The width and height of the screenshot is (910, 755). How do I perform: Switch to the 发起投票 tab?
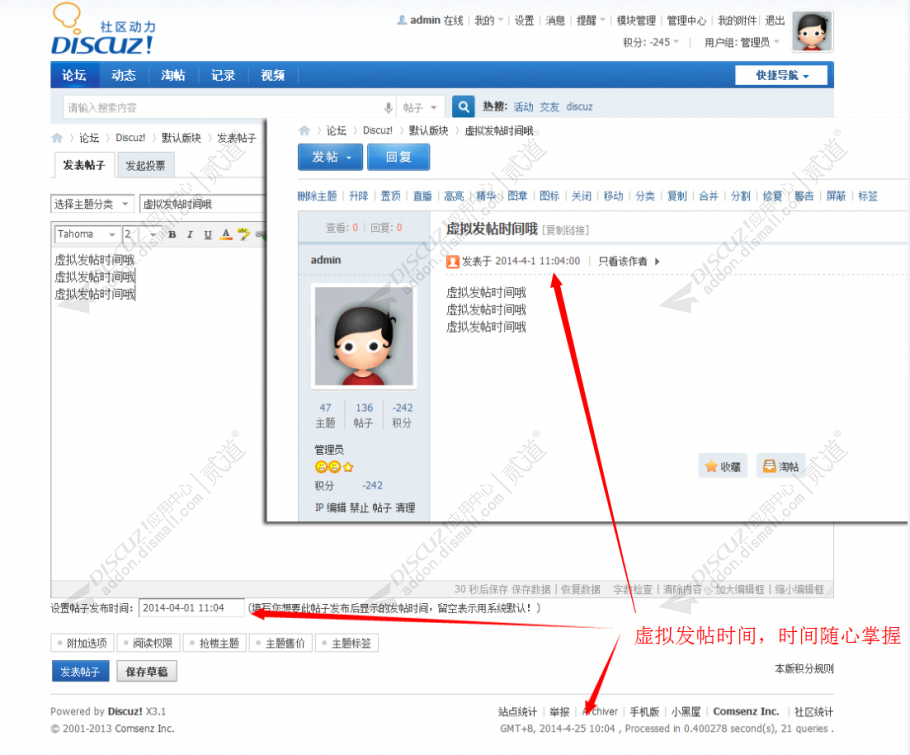tap(146, 165)
